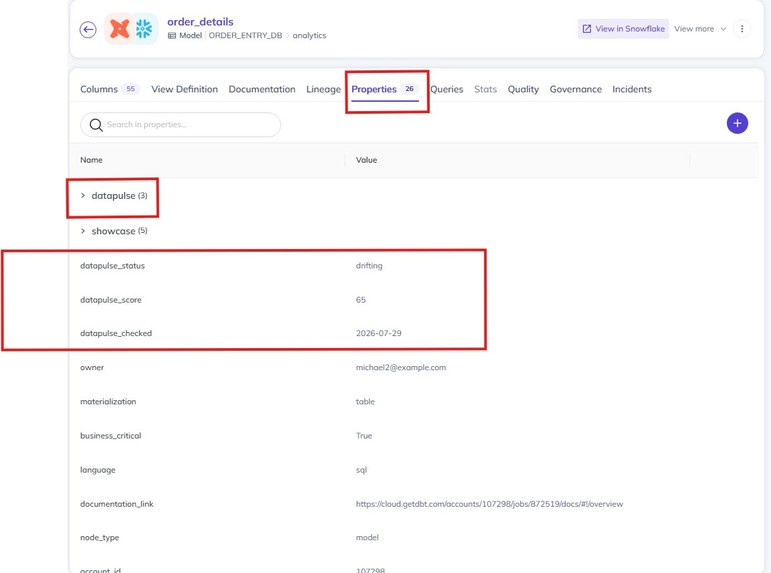771x573 pixels.
Task: Focus the Search in properties field
Action: tap(180, 125)
